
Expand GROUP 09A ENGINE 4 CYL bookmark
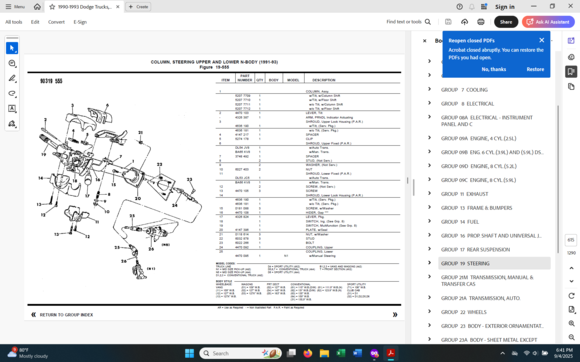pyautogui.click(x=429, y=138)
